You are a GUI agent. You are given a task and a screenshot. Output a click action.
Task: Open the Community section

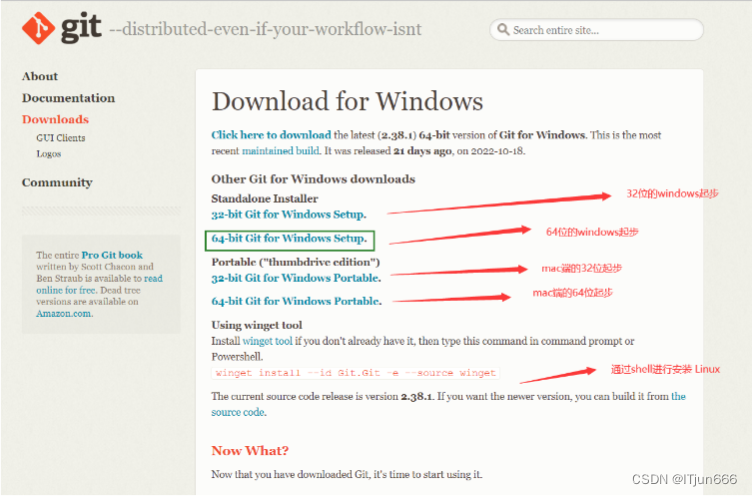pos(57,182)
